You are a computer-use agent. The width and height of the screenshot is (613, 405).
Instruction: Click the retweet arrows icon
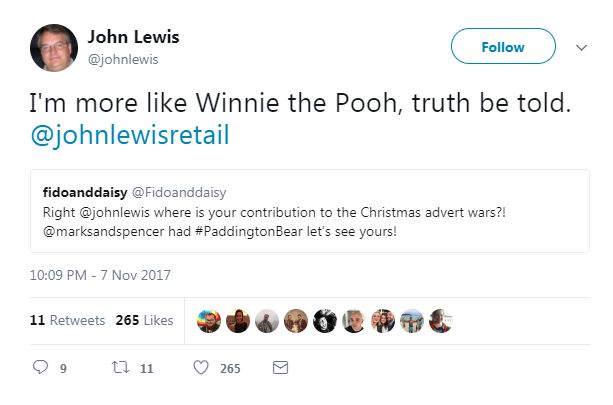coord(120,367)
